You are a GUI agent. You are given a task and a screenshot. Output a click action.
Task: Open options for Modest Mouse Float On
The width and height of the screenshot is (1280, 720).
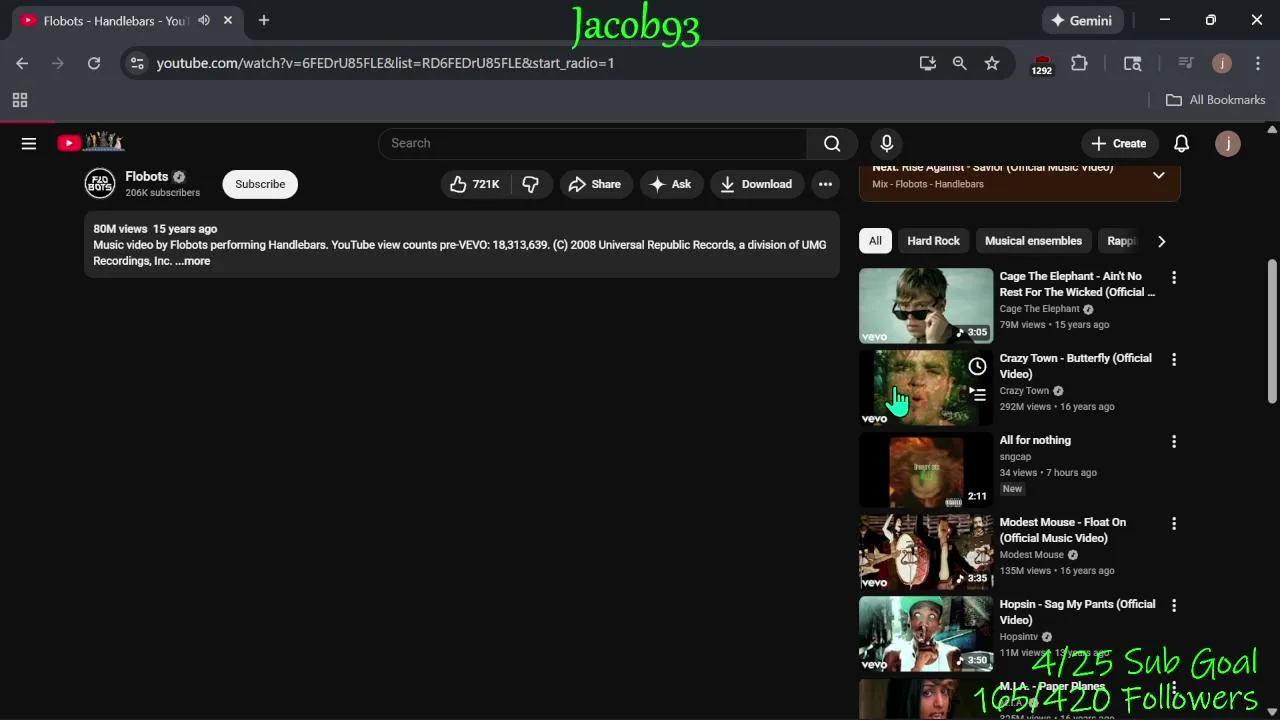coord(1174,523)
